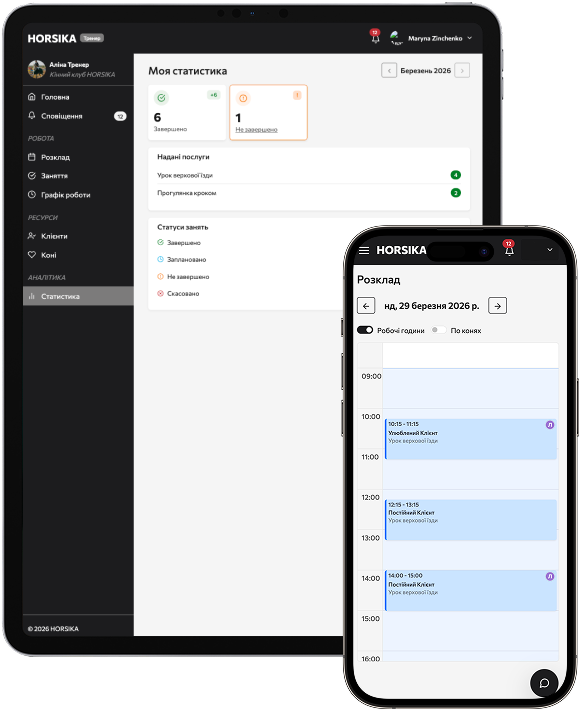This screenshot has height=710, width=580.
Task: Click Прогулянка кроком service row
Action: click(x=309, y=193)
